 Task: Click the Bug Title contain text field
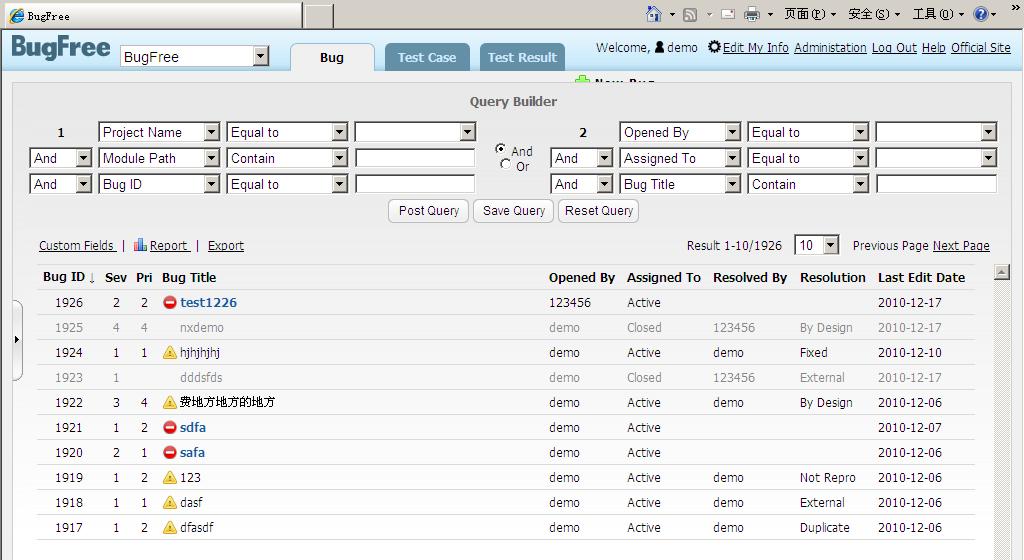(x=936, y=185)
